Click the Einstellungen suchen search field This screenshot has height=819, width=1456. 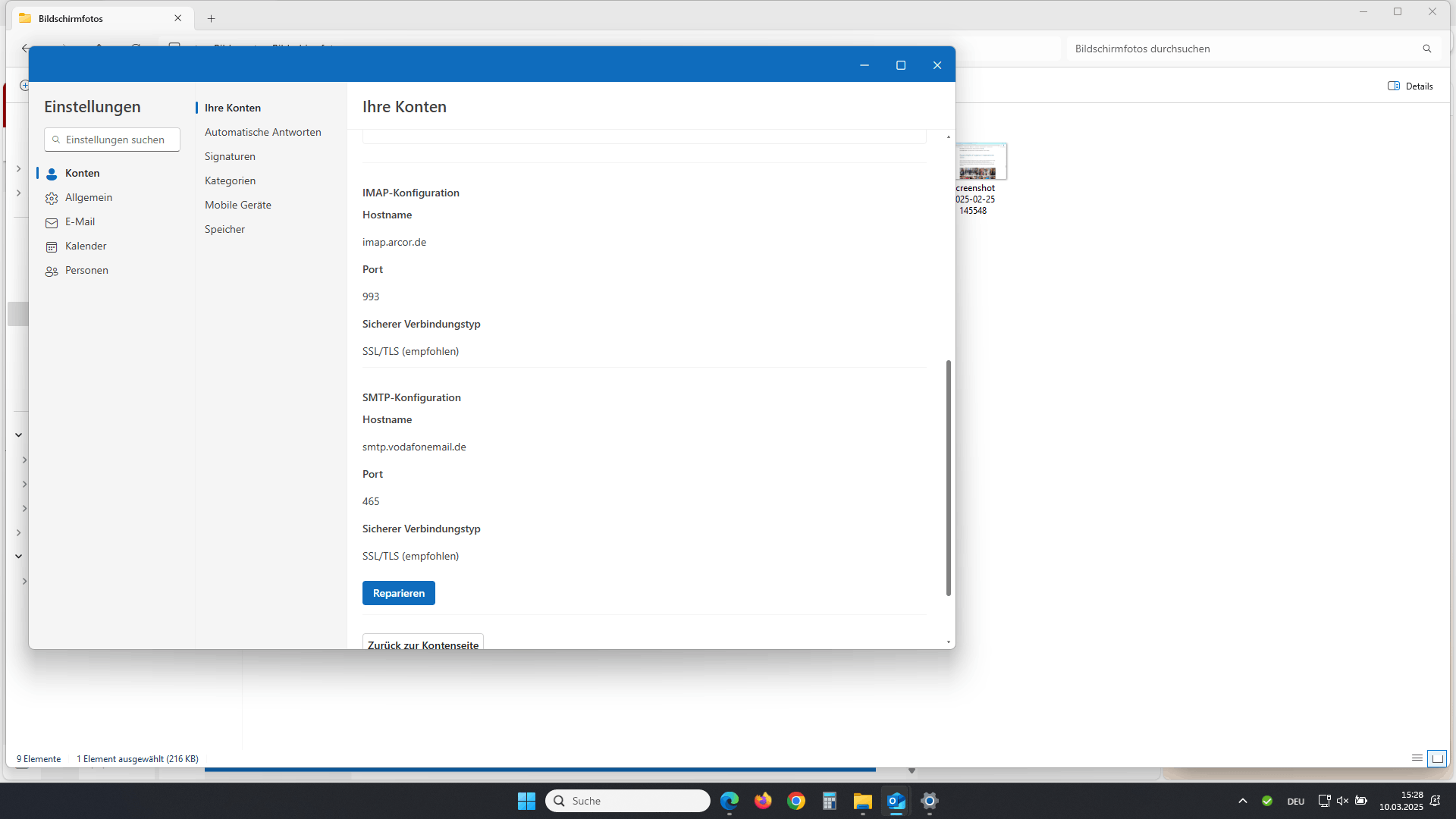(114, 140)
